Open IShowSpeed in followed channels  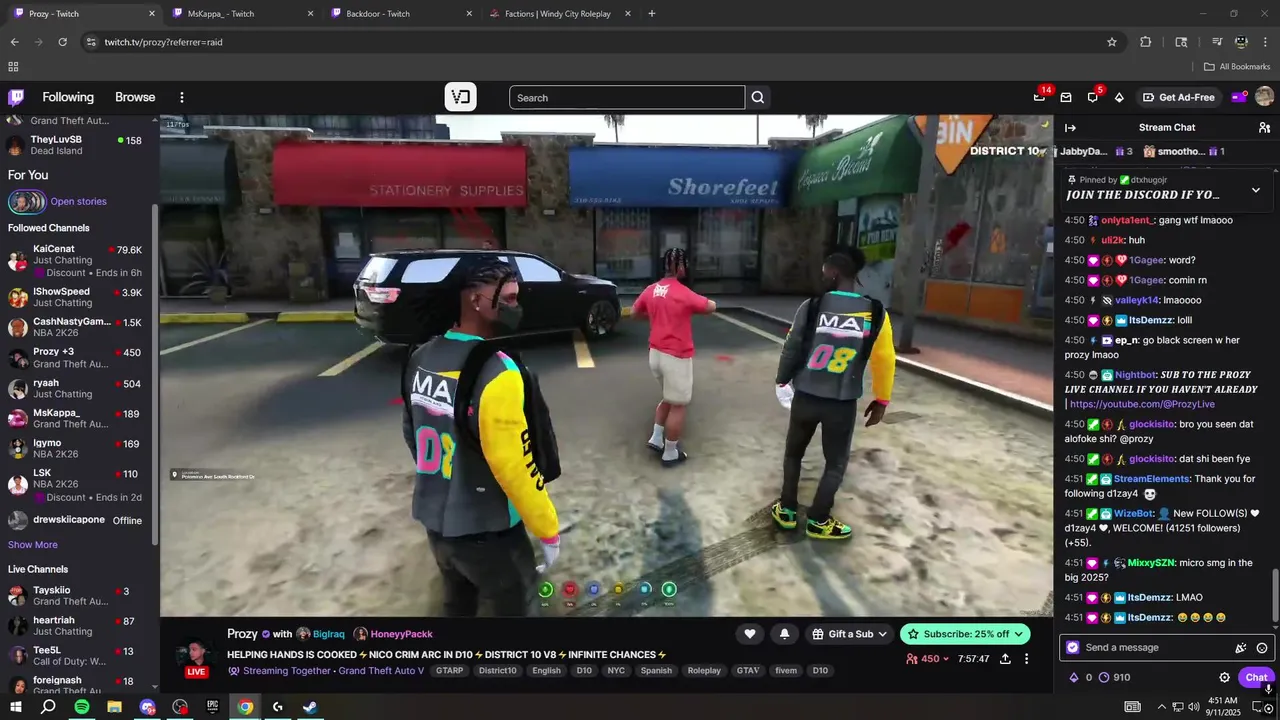point(77,297)
